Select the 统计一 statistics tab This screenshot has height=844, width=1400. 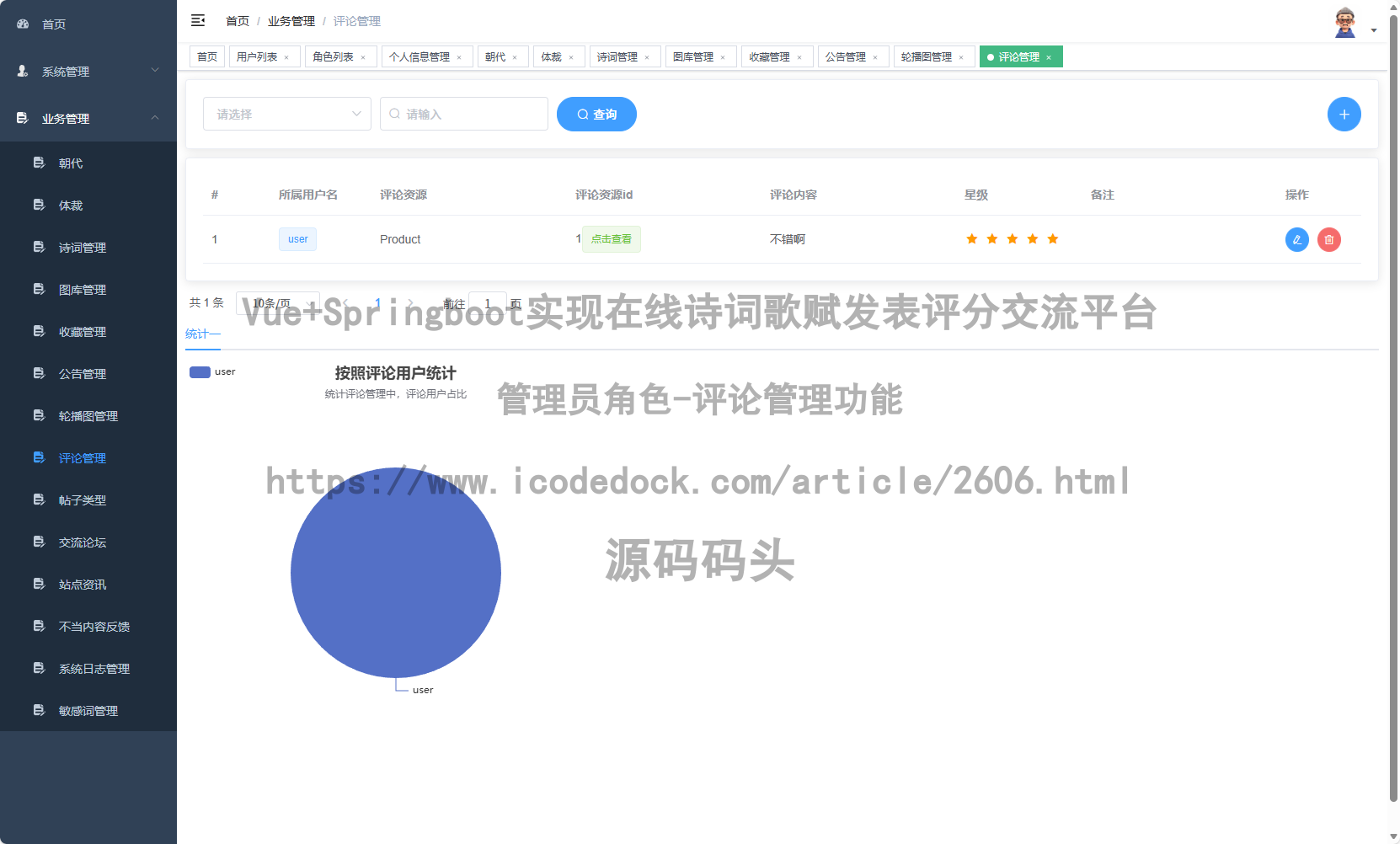(x=202, y=334)
